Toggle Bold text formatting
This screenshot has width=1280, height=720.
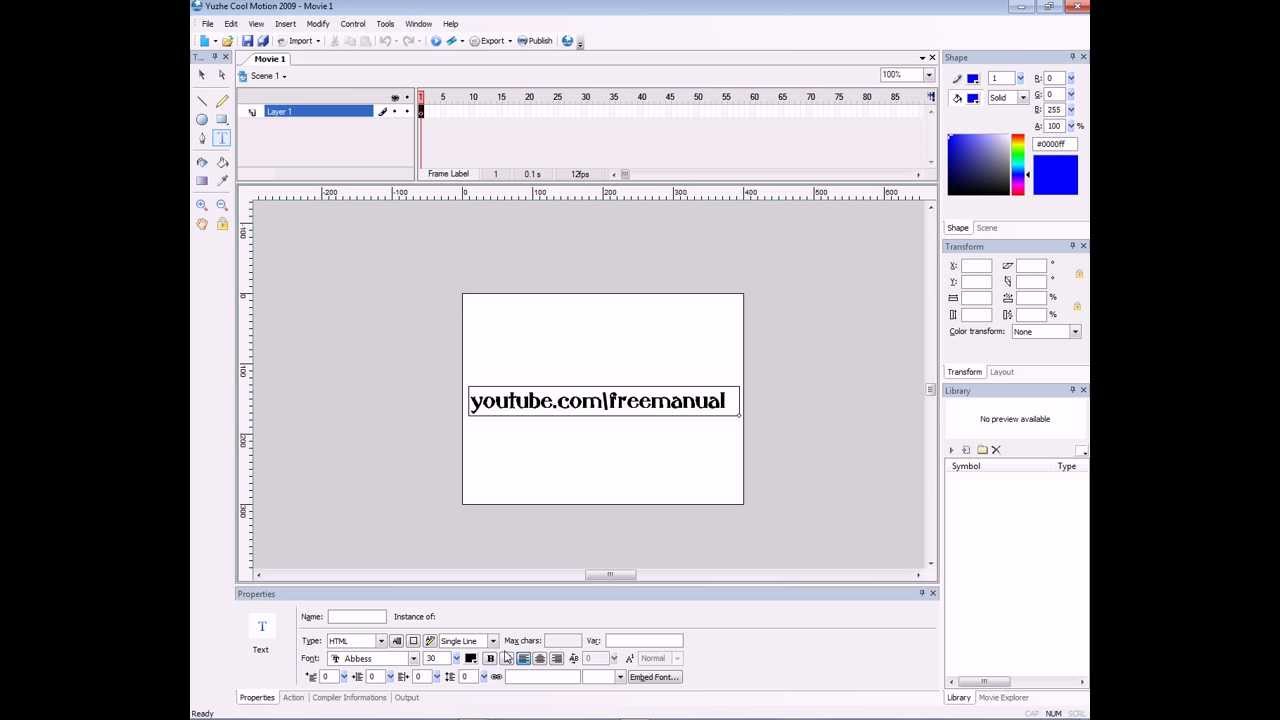click(490, 659)
